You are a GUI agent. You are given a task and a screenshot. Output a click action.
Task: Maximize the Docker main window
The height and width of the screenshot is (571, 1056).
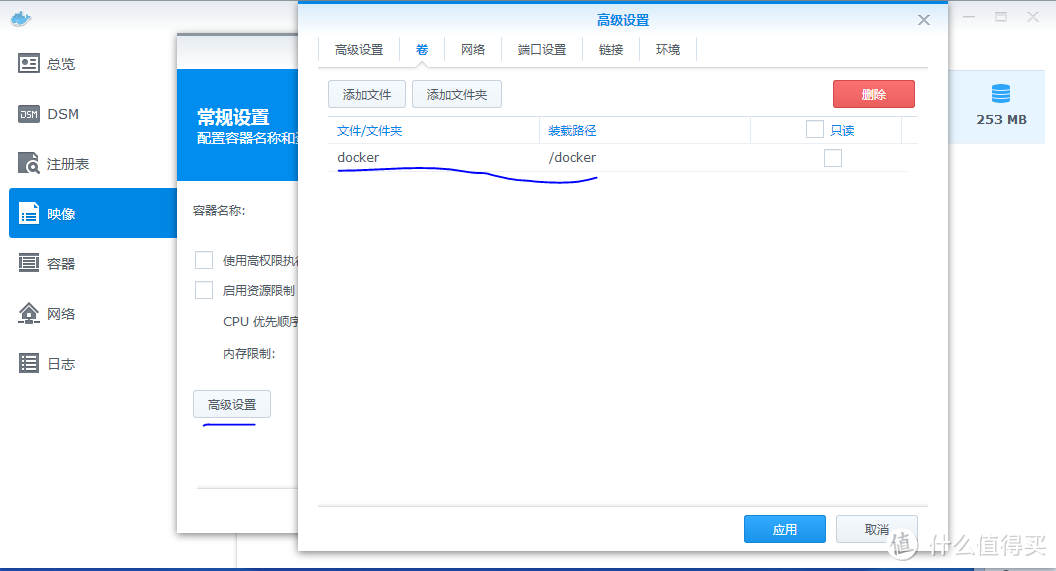pyautogui.click(x=1001, y=17)
